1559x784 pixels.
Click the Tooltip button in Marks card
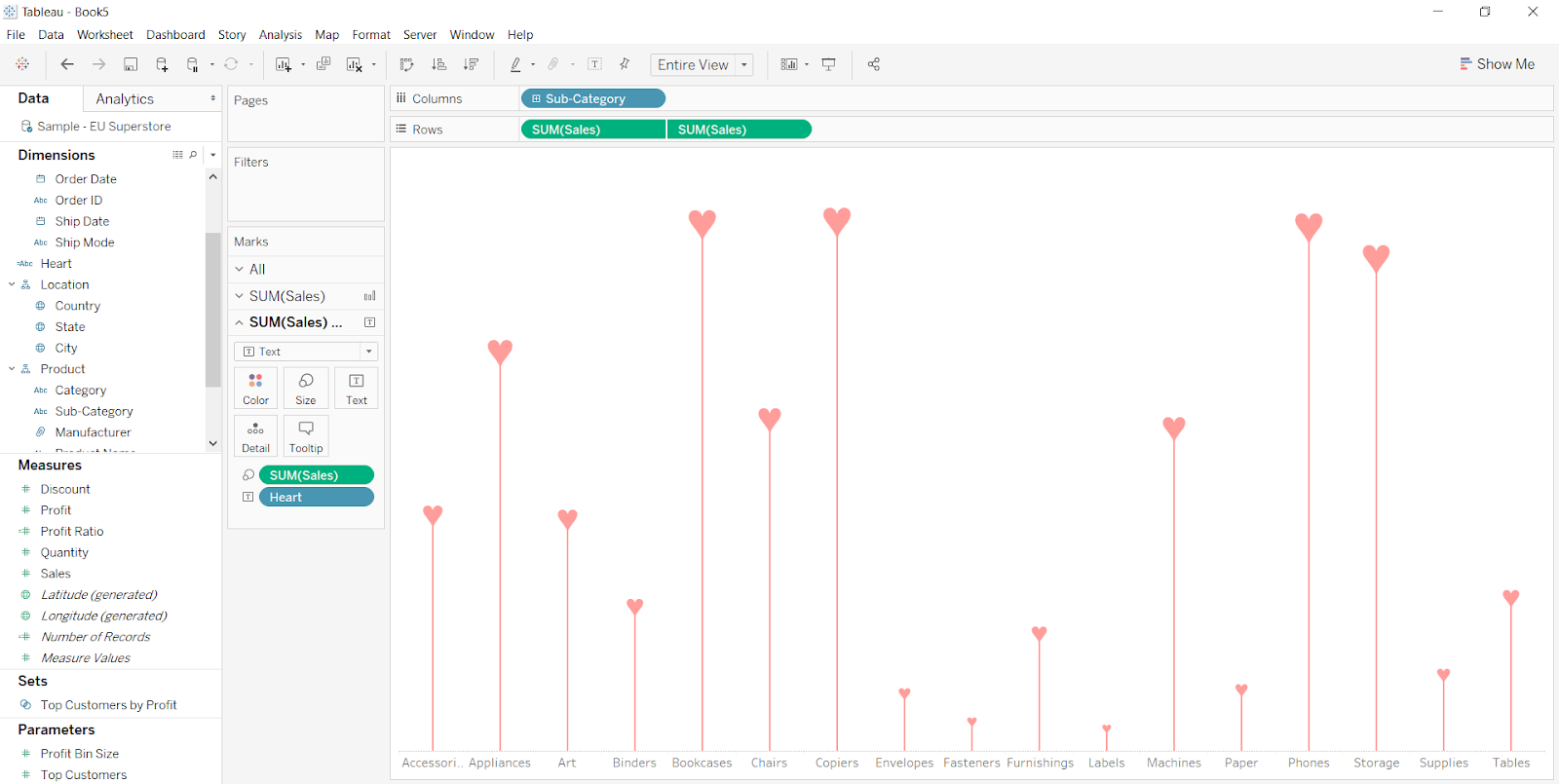click(306, 436)
